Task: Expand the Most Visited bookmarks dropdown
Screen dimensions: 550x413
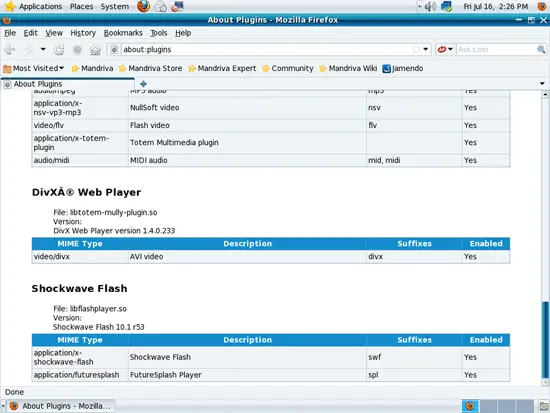Action: click(33, 68)
